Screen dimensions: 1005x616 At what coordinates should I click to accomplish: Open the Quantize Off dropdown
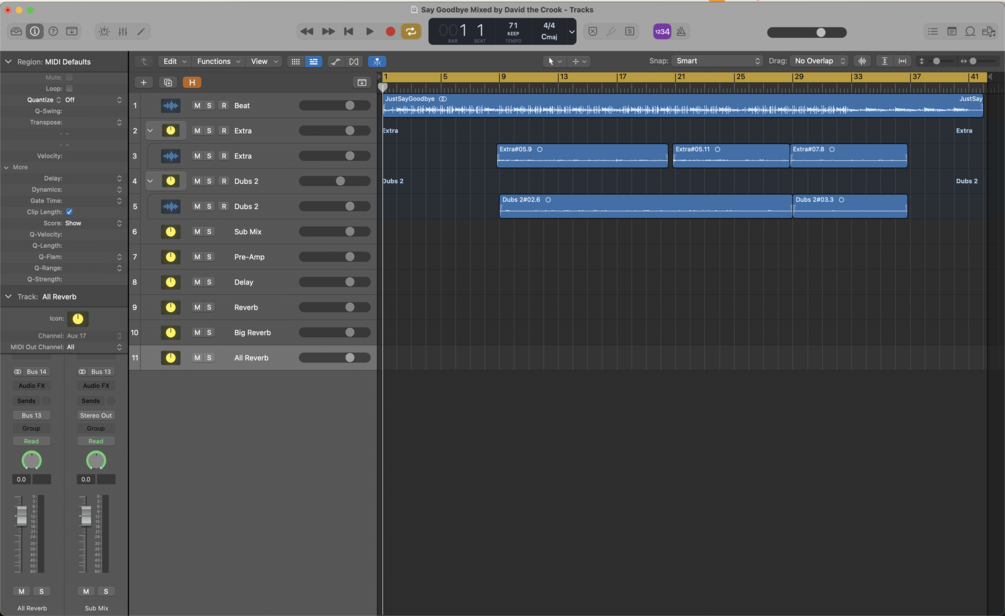click(93, 100)
